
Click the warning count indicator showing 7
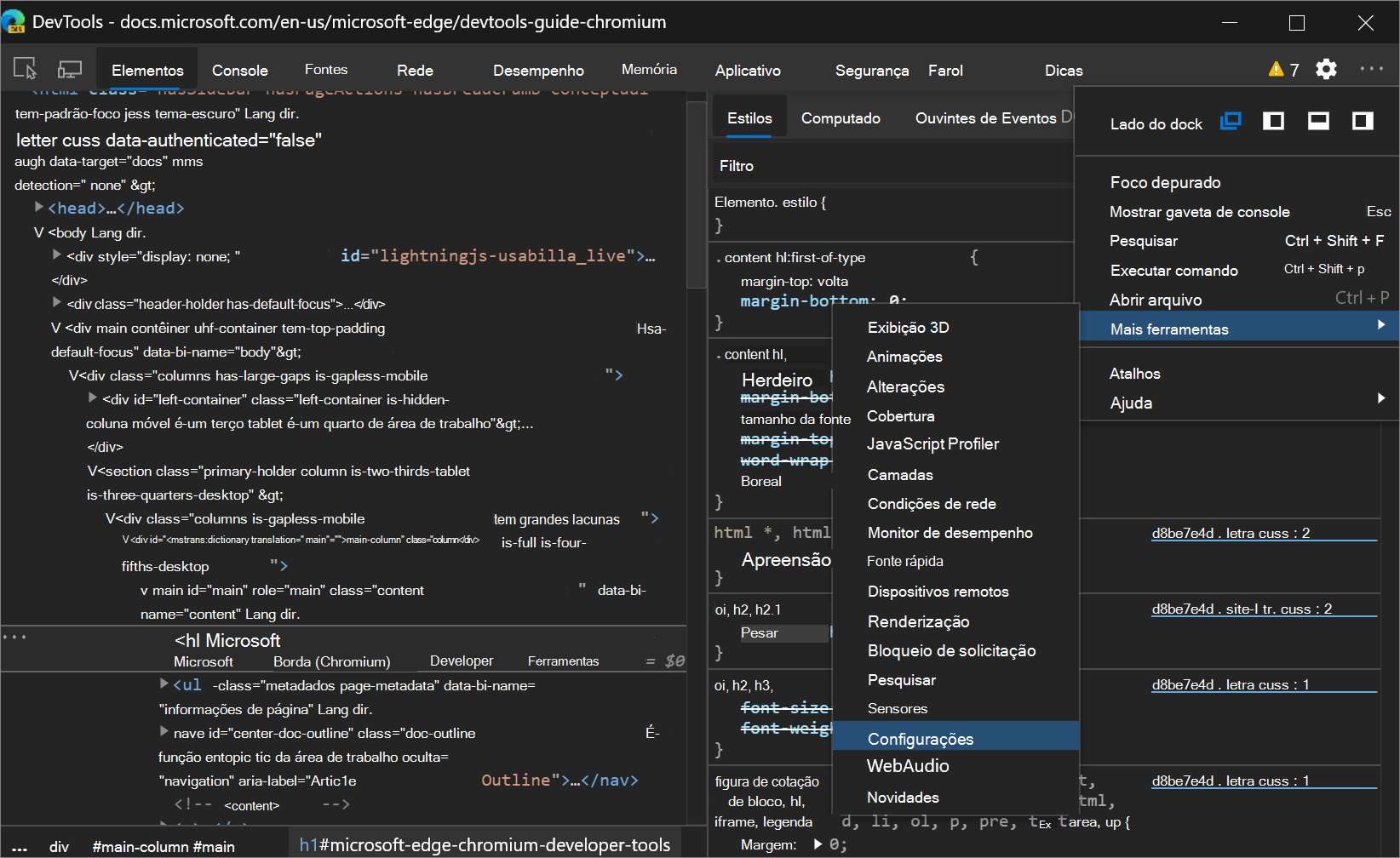tap(1284, 70)
